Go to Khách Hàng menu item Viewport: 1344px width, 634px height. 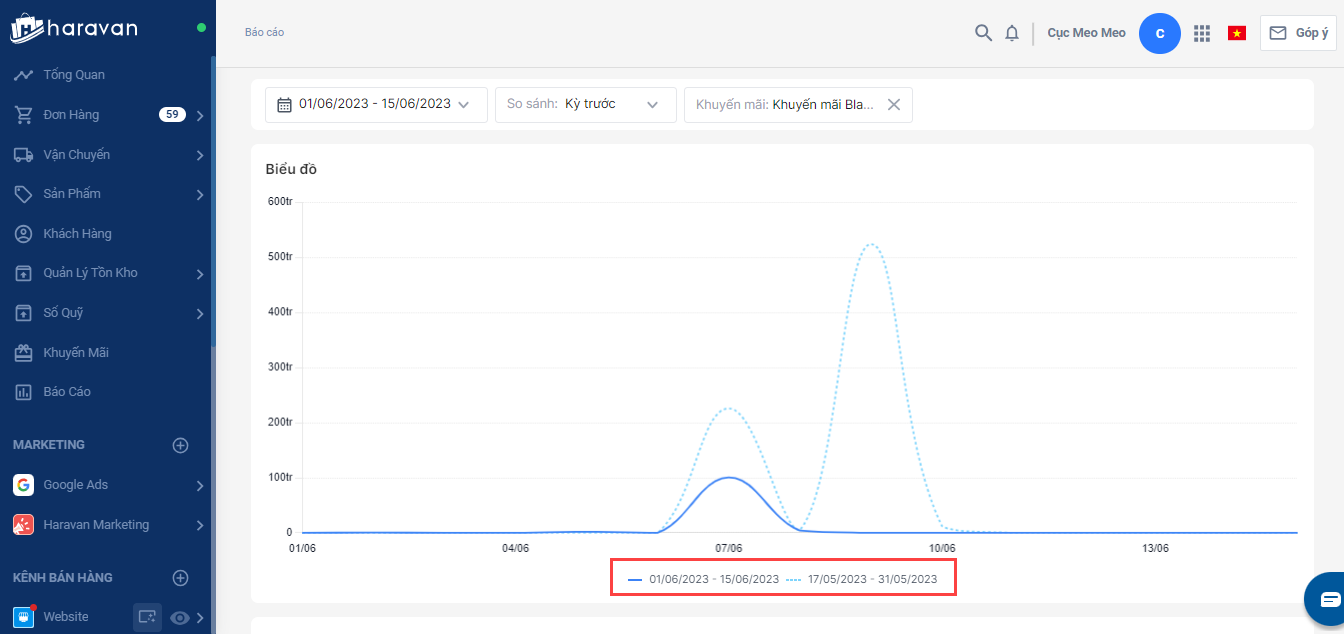(77, 234)
